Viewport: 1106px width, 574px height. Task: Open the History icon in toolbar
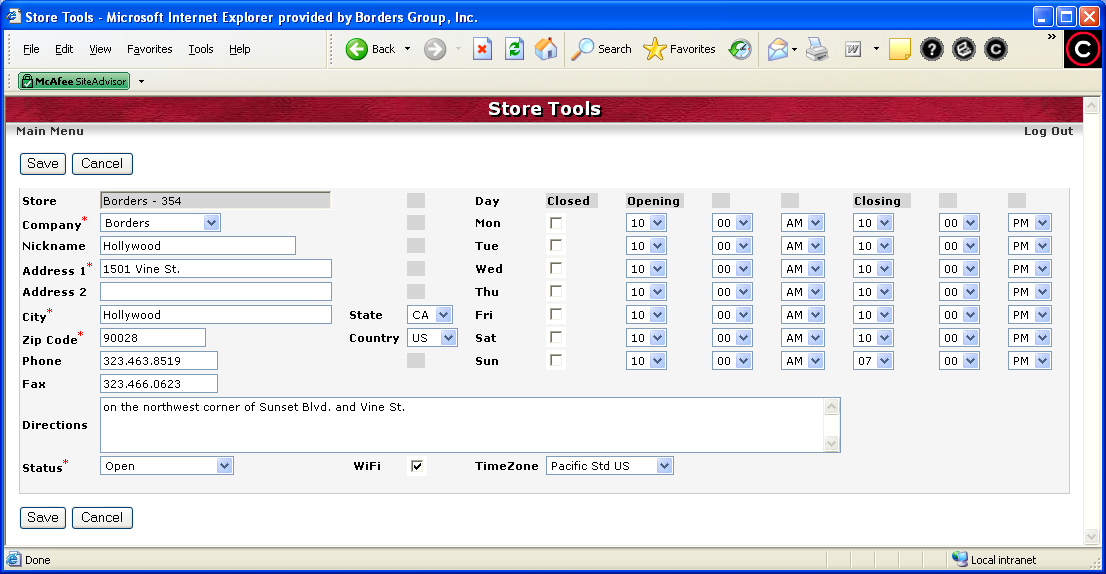click(x=740, y=49)
